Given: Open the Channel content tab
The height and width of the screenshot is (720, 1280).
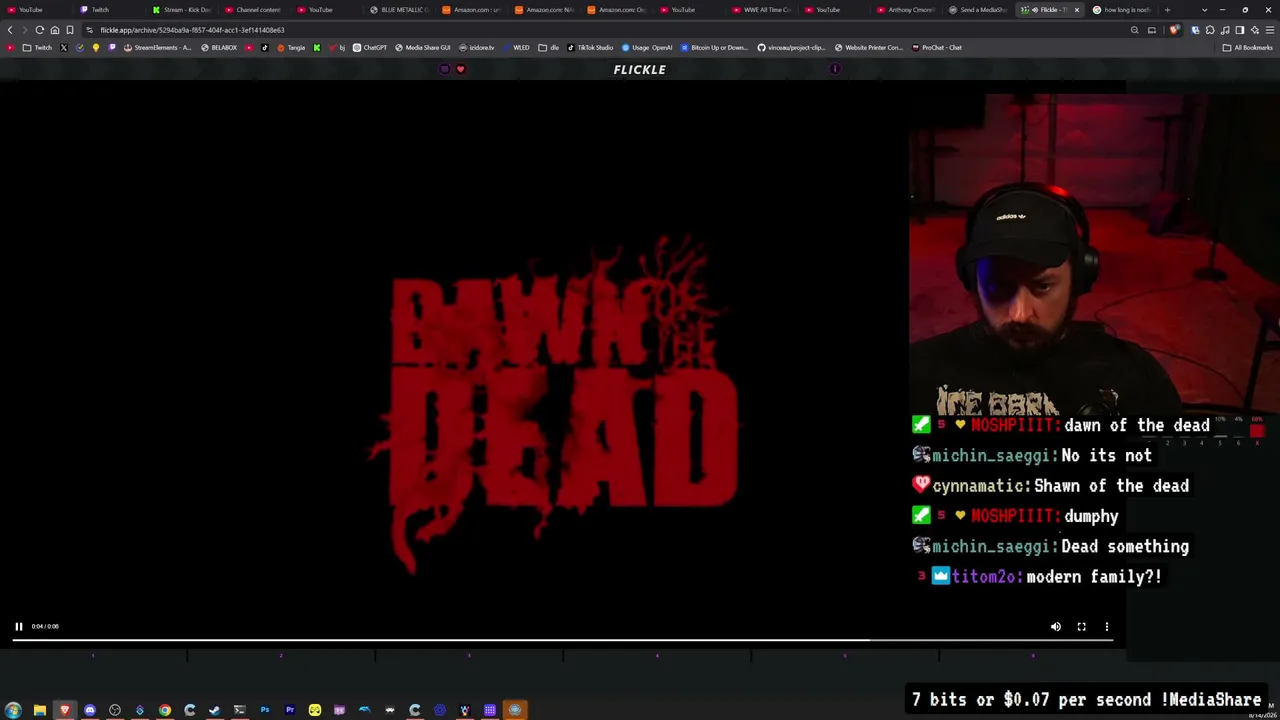Looking at the screenshot, I should 254,10.
